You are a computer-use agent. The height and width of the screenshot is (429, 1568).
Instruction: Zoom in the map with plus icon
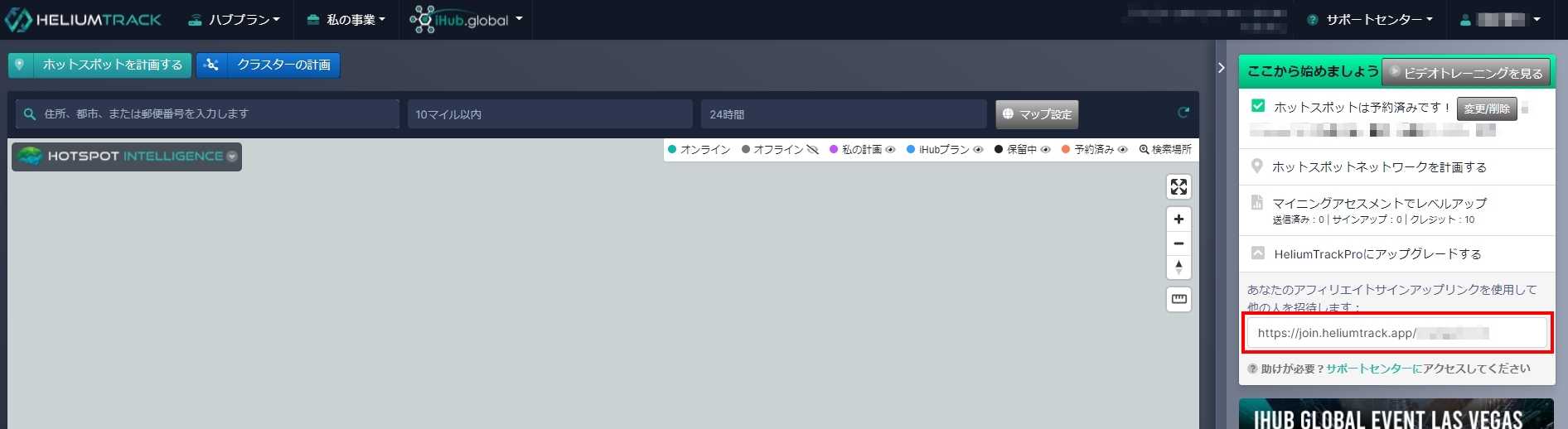tap(1178, 219)
